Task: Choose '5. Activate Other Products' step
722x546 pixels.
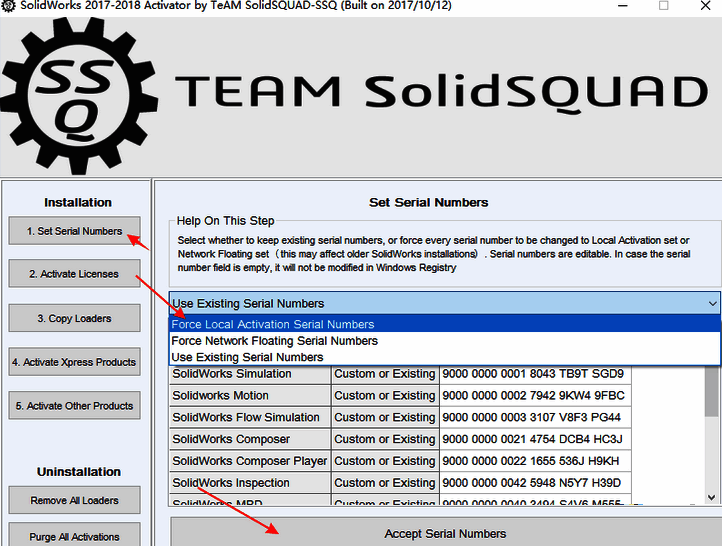Action: coord(74,406)
